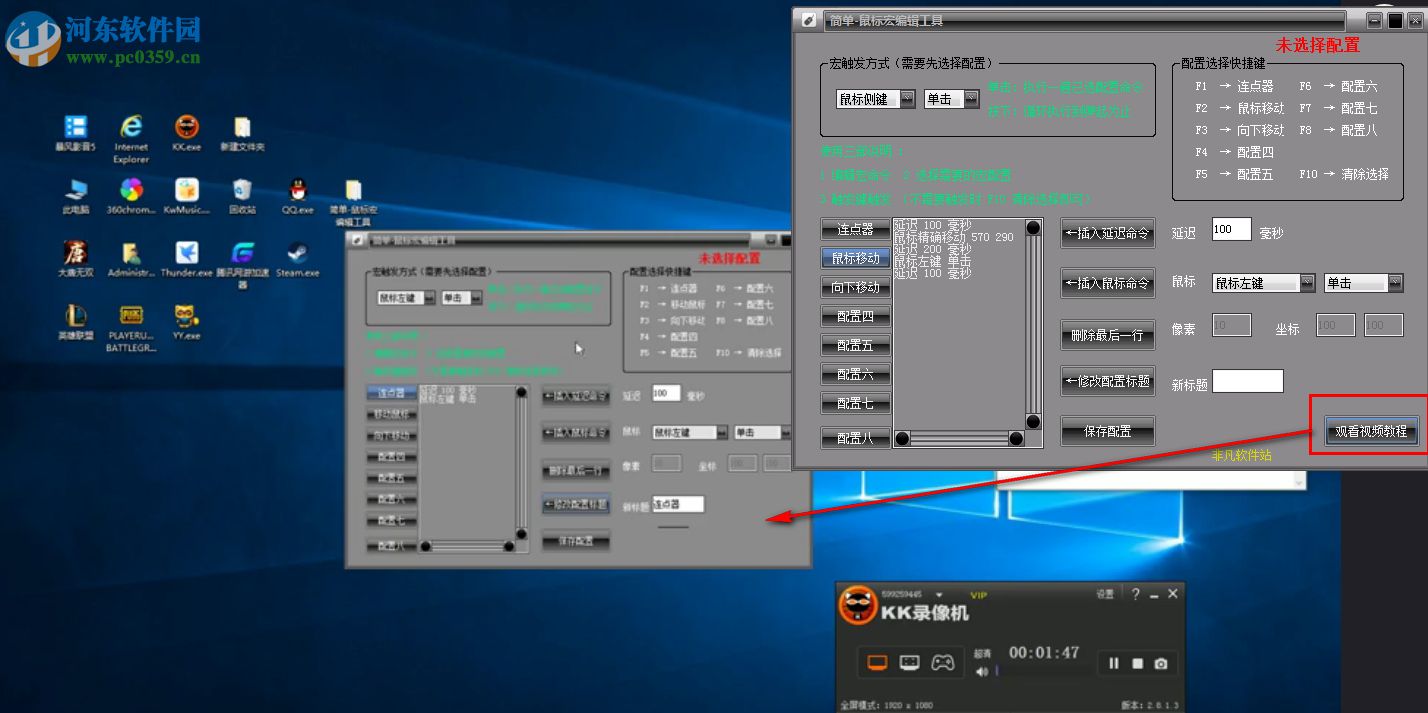Open 设置 in KK录像机
1428x713 pixels.
click(x=1105, y=594)
